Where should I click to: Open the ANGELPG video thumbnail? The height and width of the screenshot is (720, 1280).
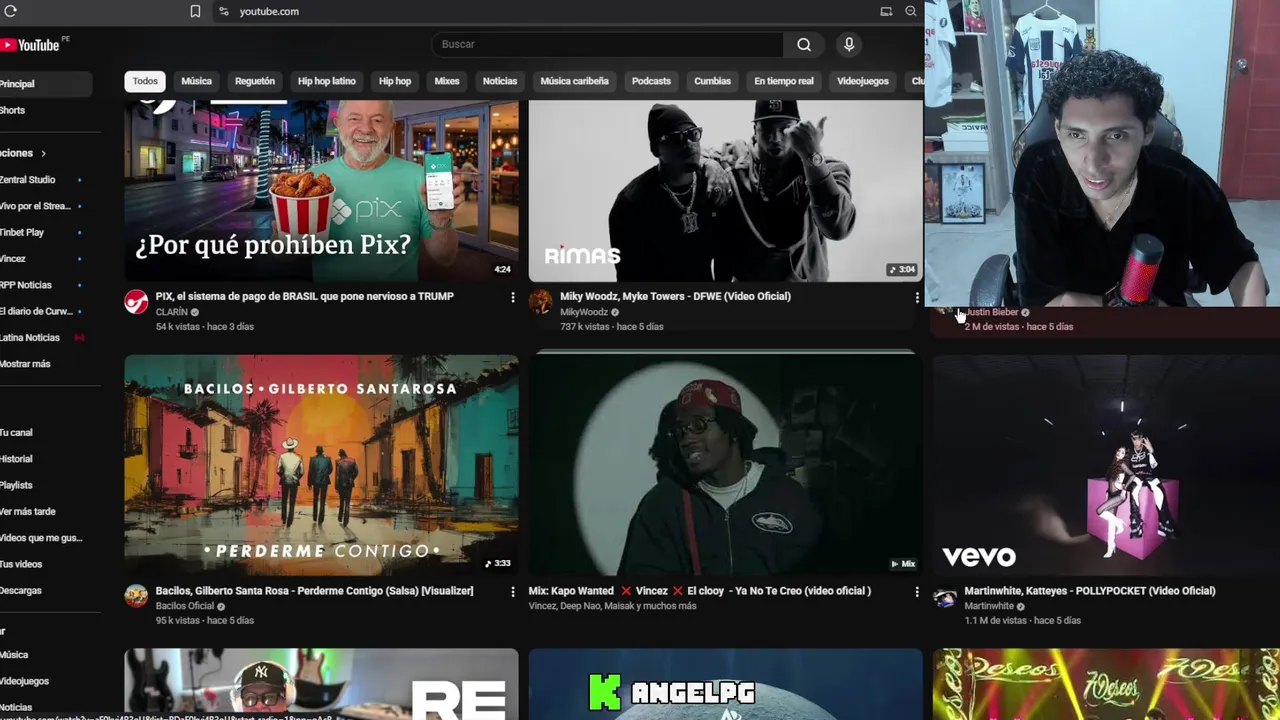point(725,685)
